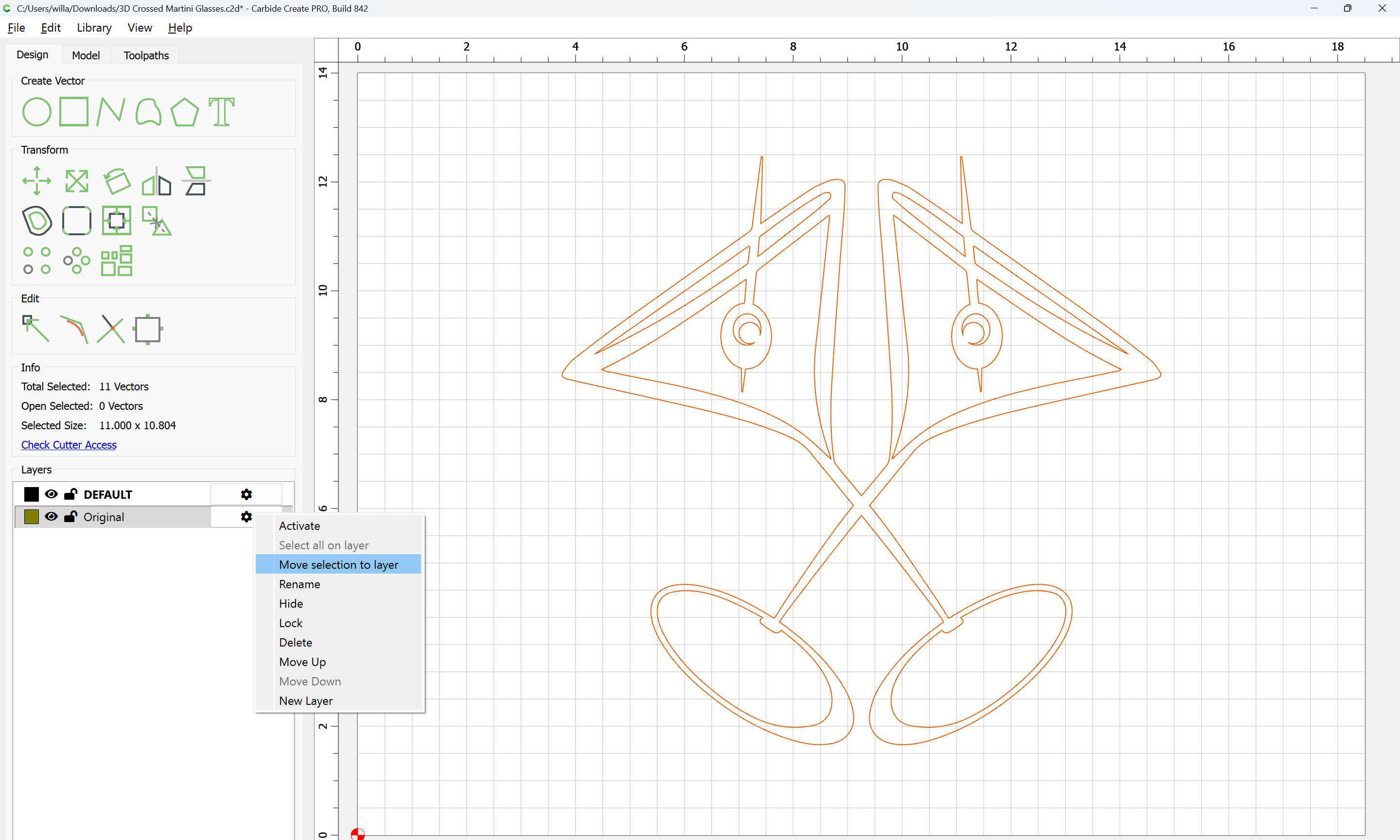
Task: Click the Check Cutter Access link
Action: [x=69, y=445]
